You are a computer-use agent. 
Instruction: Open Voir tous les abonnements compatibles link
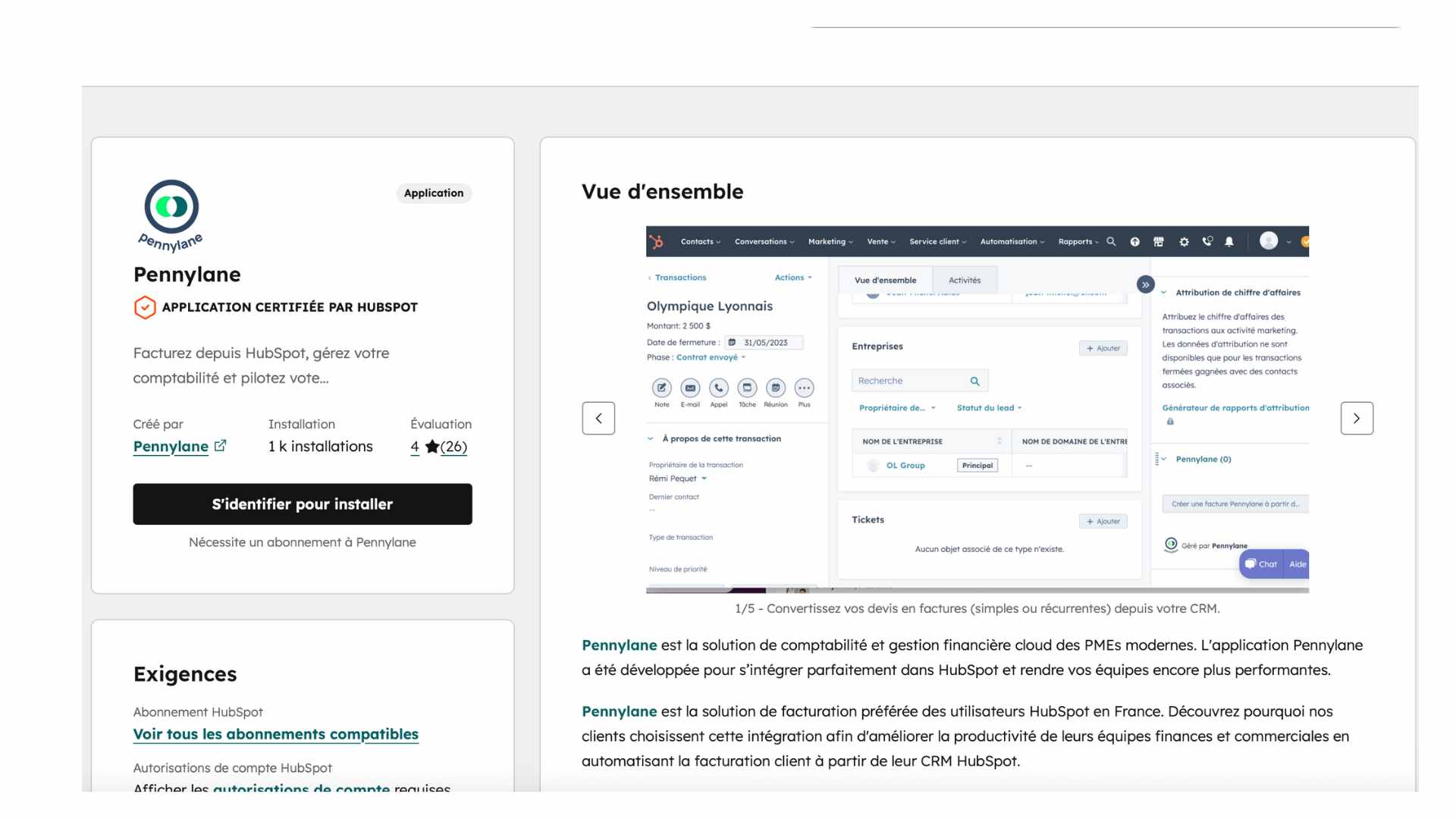(x=275, y=734)
